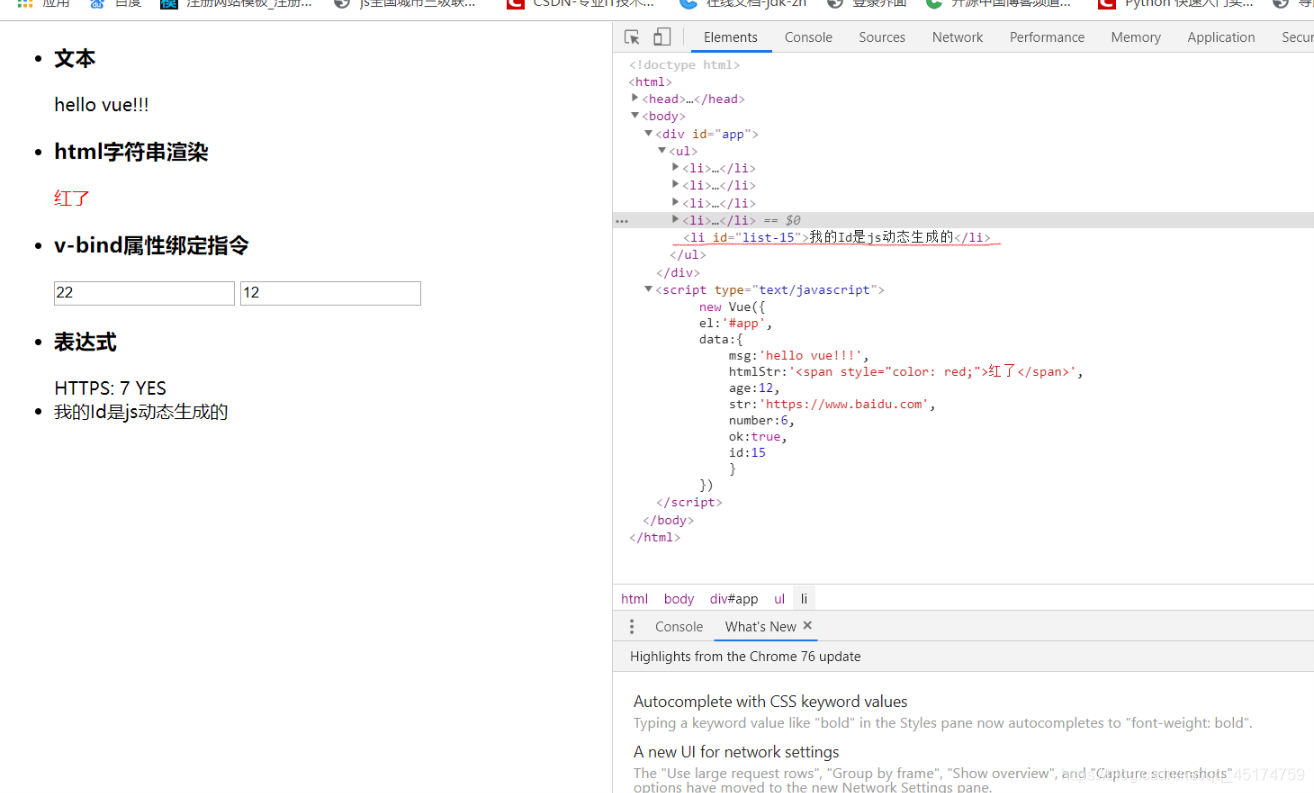1314x793 pixels.
Task: Select ul in the breadcrumb bar
Action: click(x=779, y=598)
